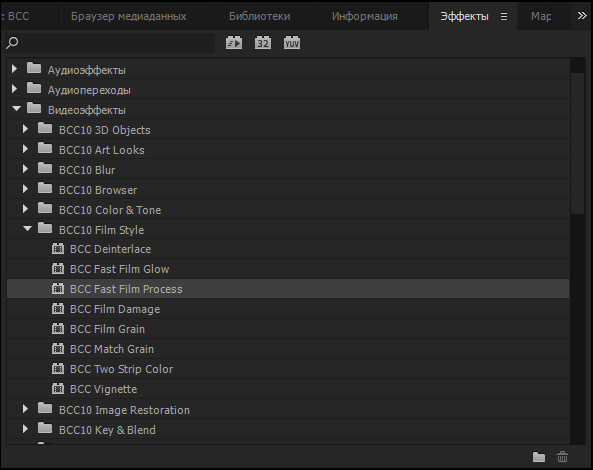Screen dimensions: 593x470
Task: Expand the BCC10 Browser arrow
Action: pos(25,189)
